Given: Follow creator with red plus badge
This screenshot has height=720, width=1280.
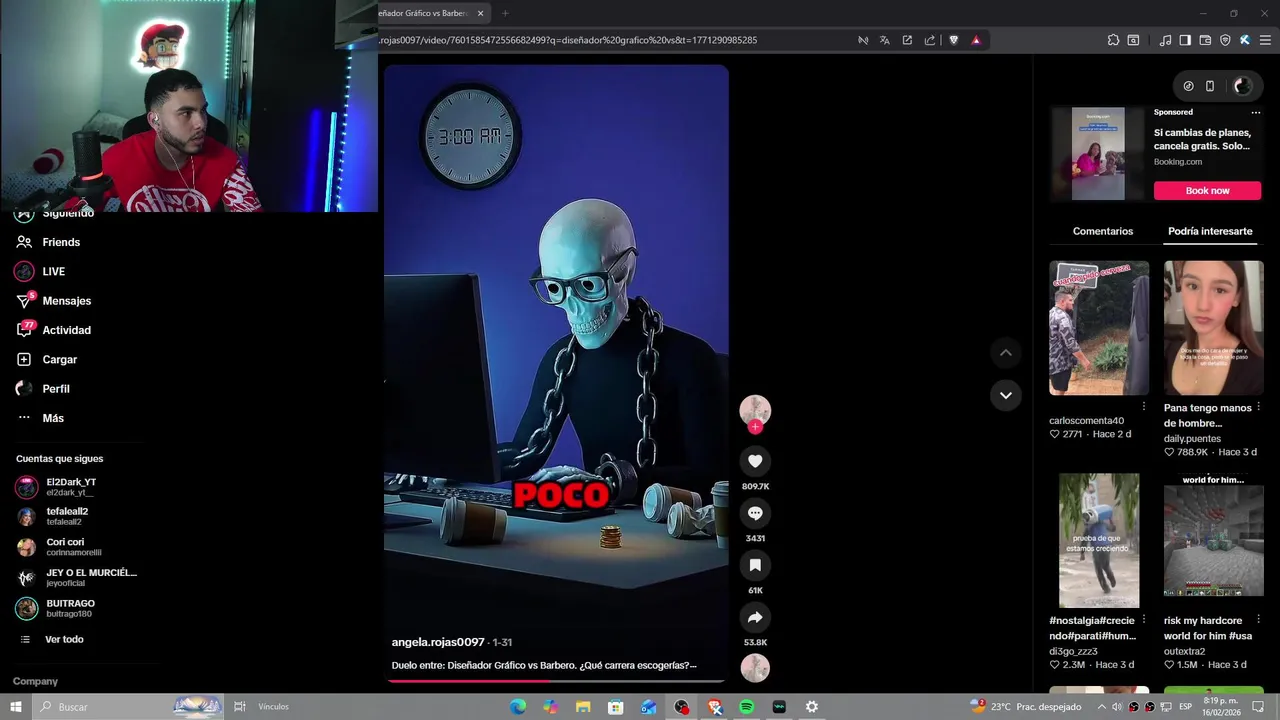Looking at the screenshot, I should tap(755, 427).
